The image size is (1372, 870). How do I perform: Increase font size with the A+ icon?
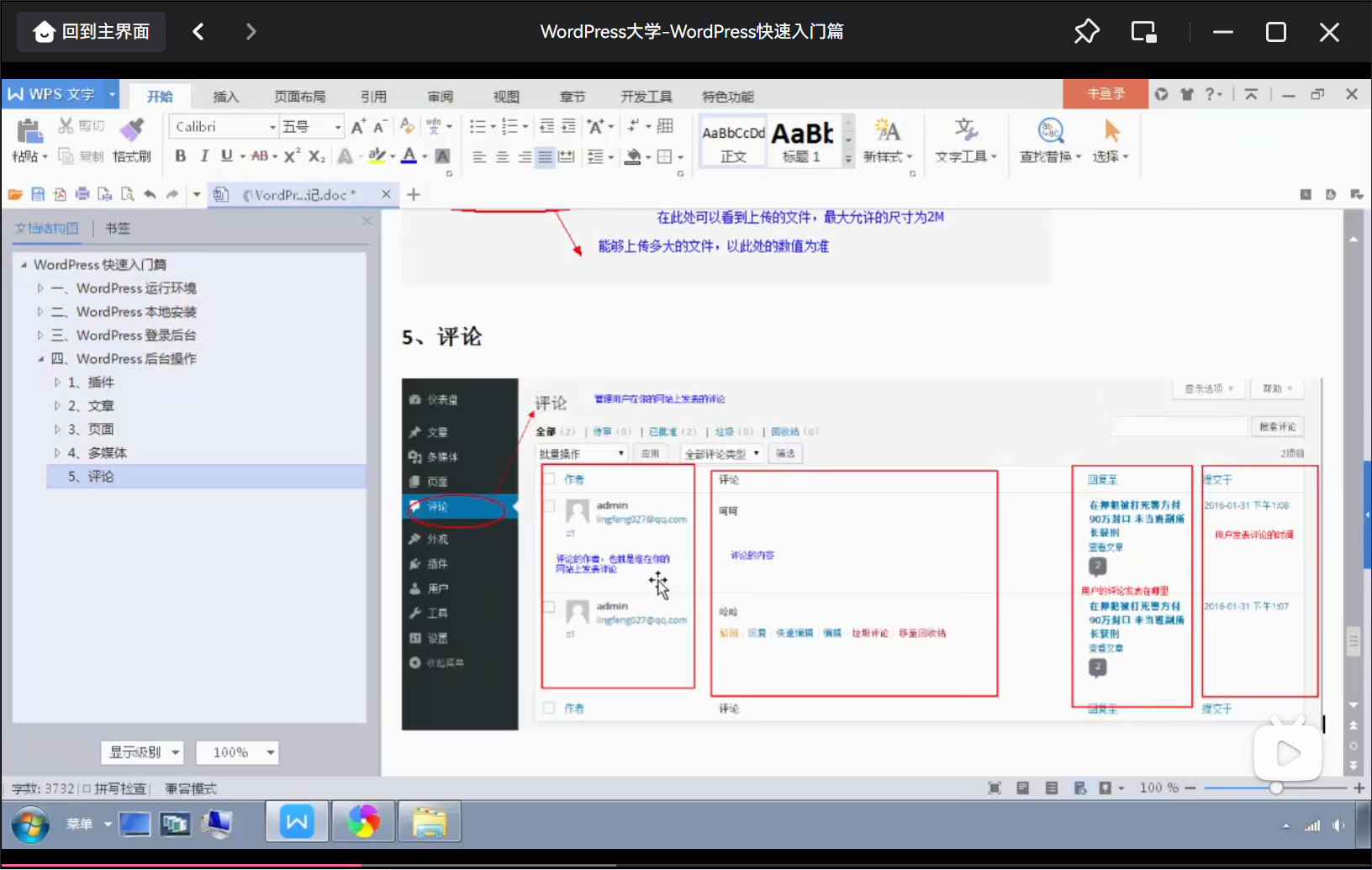pos(358,126)
